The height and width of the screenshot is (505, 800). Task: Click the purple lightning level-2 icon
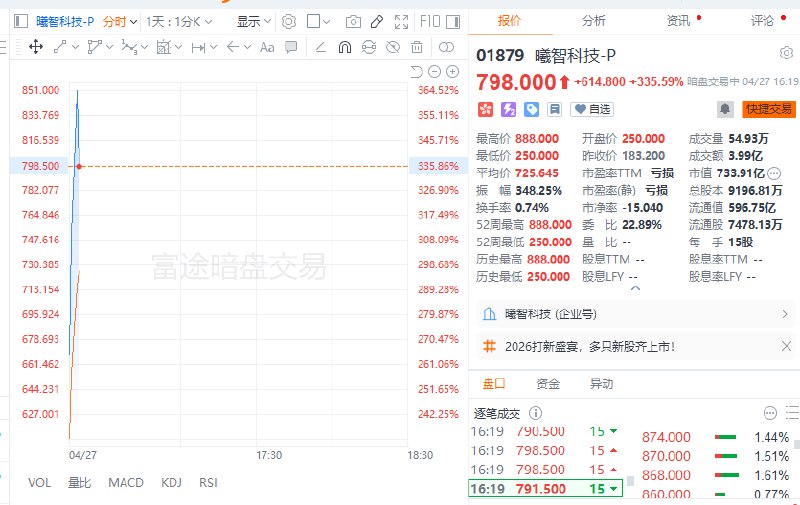(508, 109)
